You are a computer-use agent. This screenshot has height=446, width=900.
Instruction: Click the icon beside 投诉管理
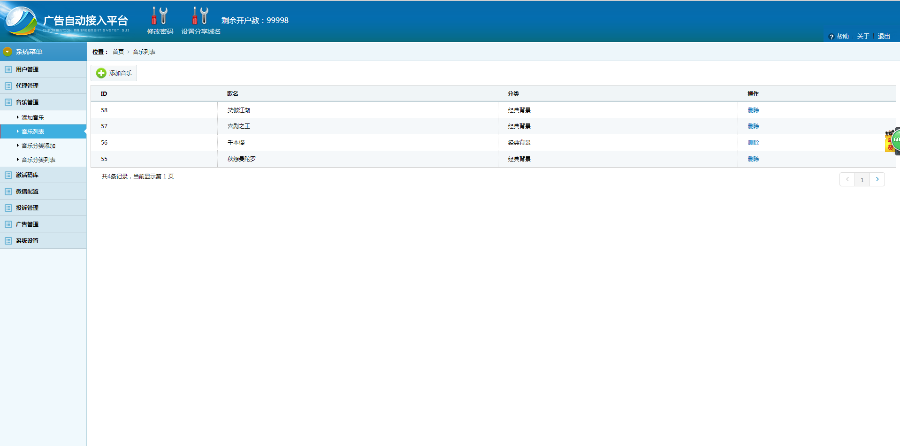[8, 207]
